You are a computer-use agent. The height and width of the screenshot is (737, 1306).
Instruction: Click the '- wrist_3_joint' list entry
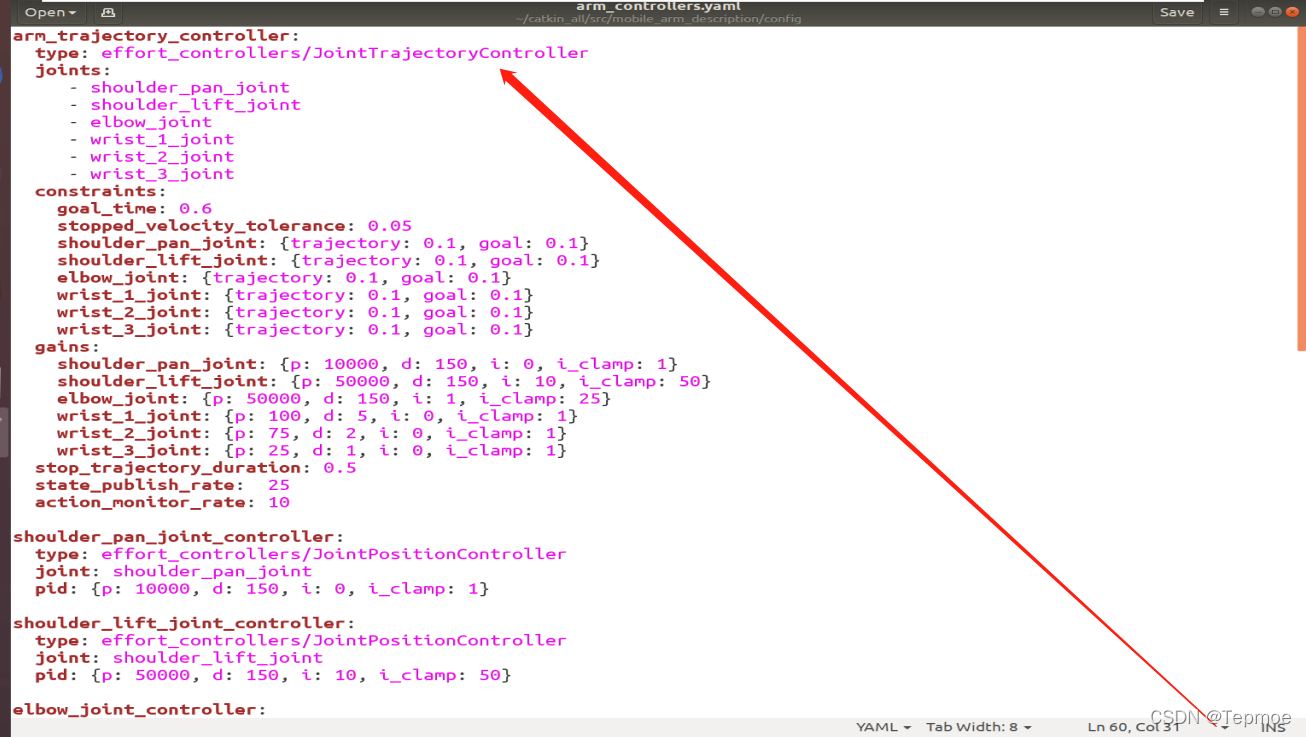[x=151, y=174]
